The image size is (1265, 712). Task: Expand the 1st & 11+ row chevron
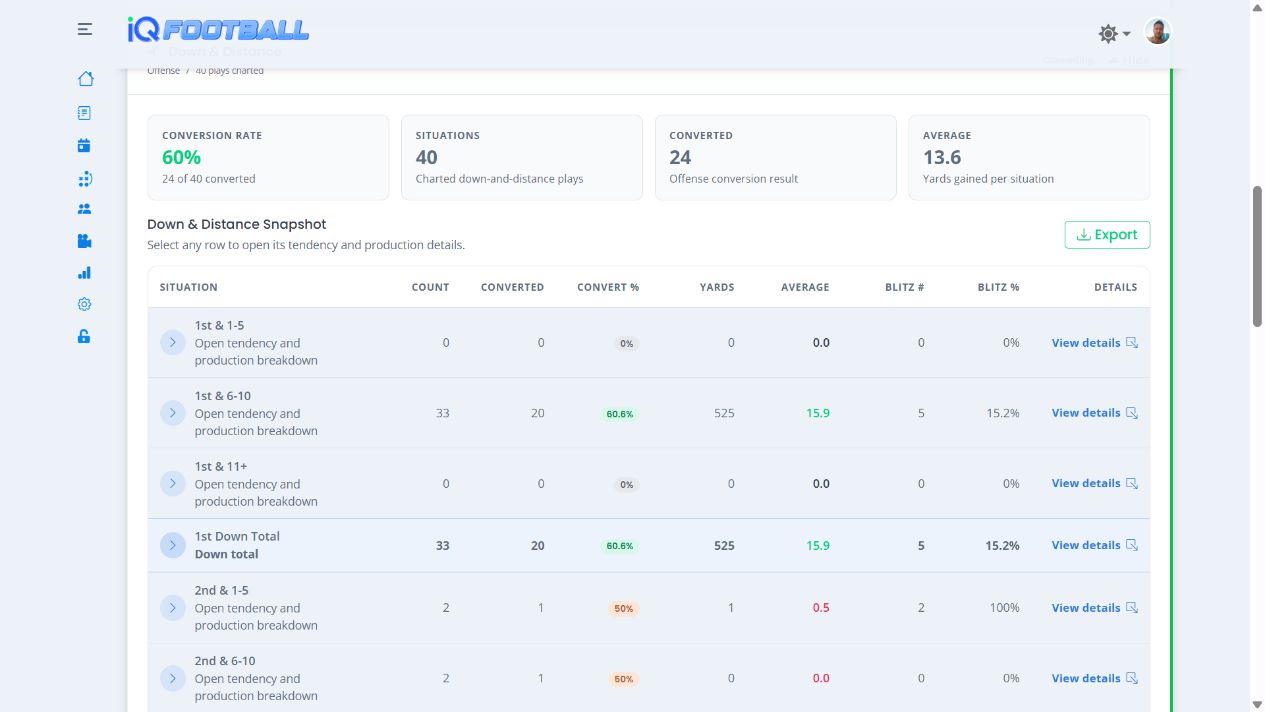coord(173,484)
